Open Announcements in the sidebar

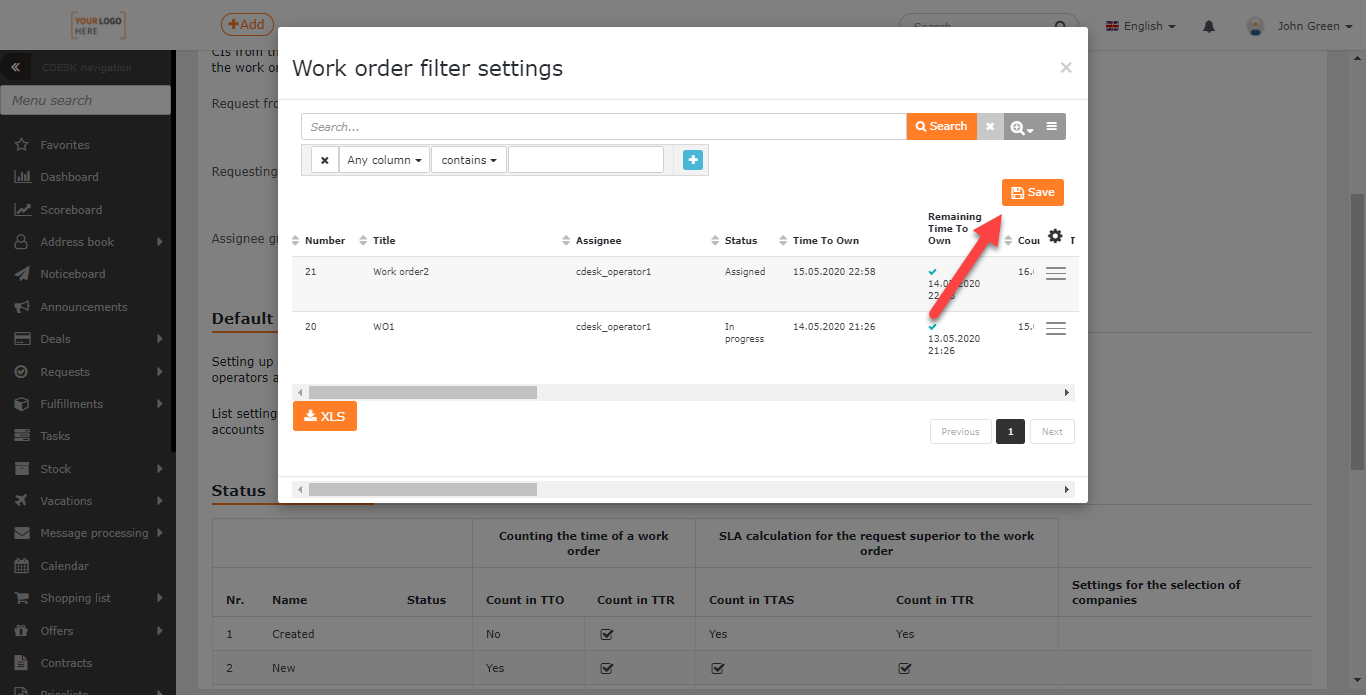84,307
